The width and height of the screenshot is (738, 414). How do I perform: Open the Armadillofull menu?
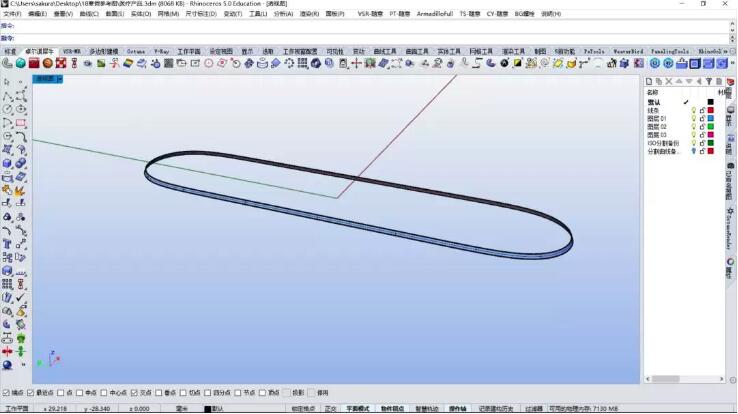(x=434, y=14)
